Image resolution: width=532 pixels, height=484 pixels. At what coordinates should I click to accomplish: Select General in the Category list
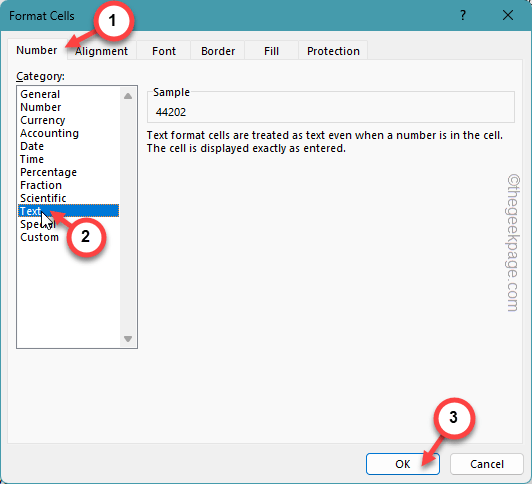click(40, 94)
